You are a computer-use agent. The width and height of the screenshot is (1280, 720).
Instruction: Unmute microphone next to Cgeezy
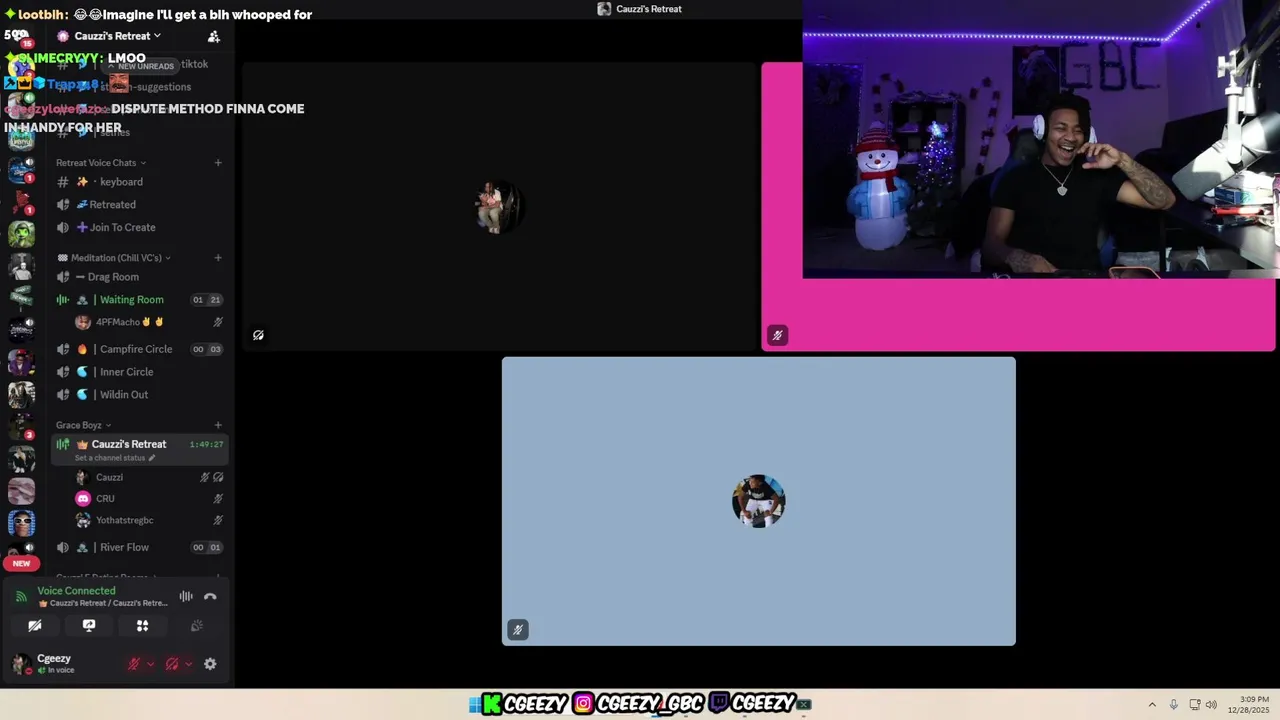pyautogui.click(x=134, y=664)
